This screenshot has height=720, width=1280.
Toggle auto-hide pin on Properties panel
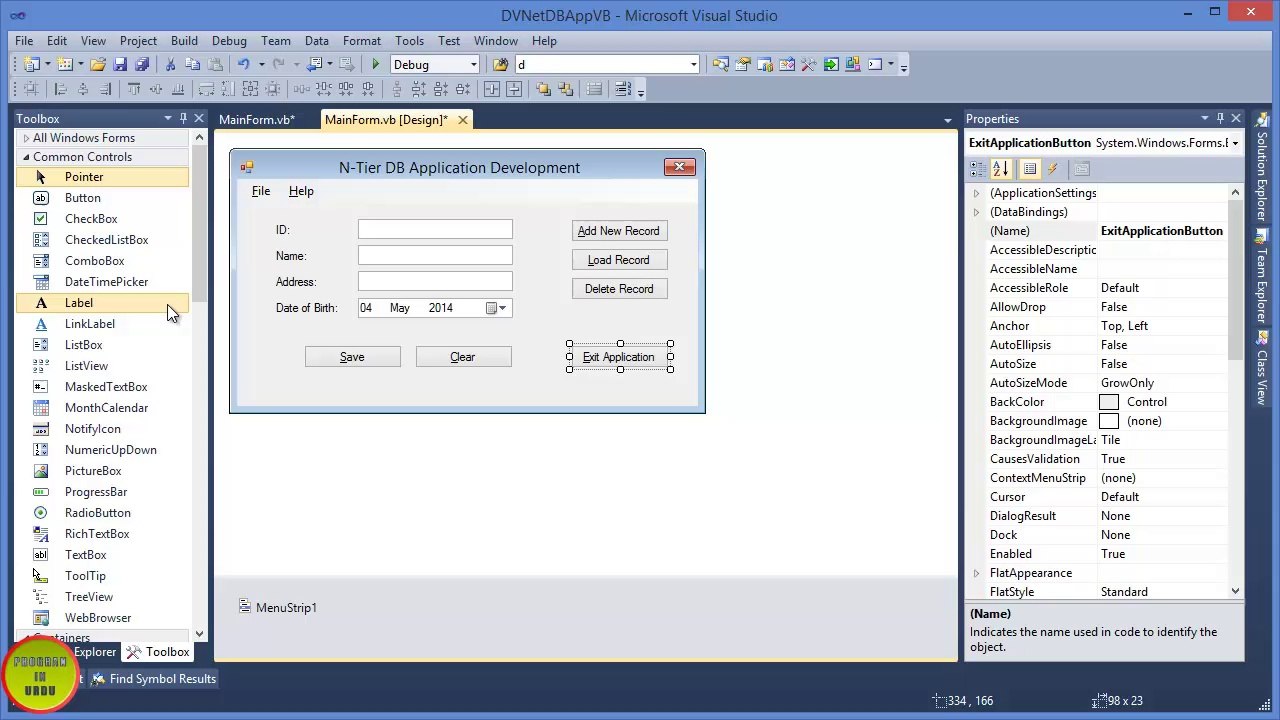(x=1220, y=119)
